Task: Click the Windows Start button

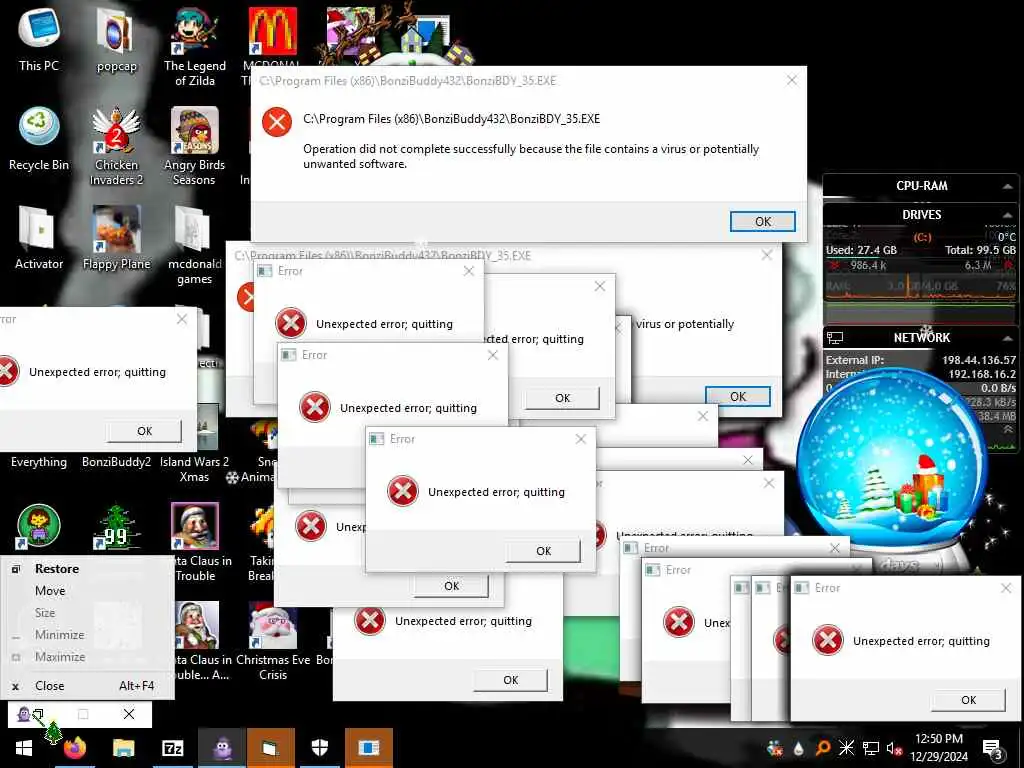Action: pyautogui.click(x=24, y=748)
